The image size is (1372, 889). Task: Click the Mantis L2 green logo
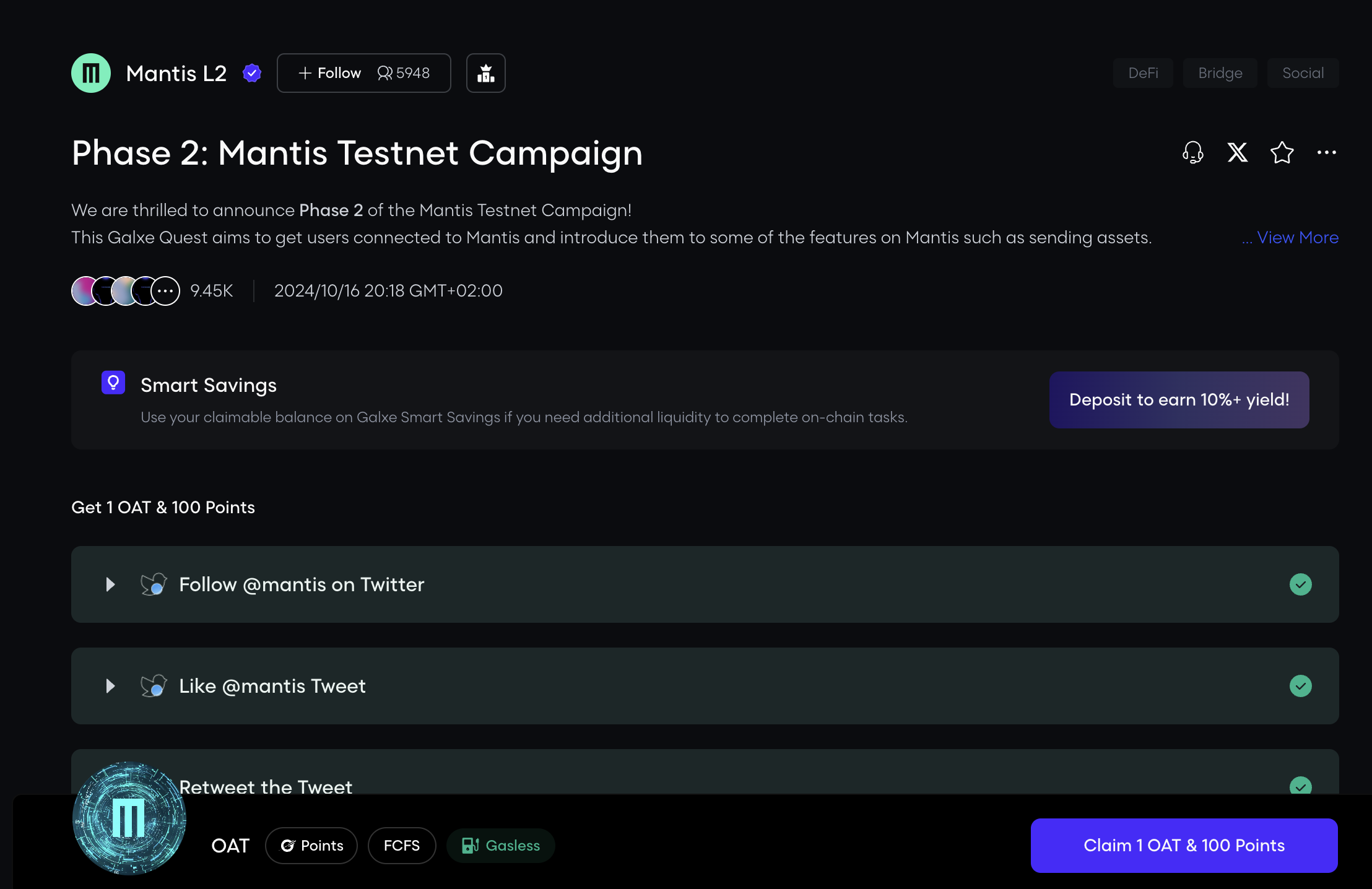pos(91,73)
